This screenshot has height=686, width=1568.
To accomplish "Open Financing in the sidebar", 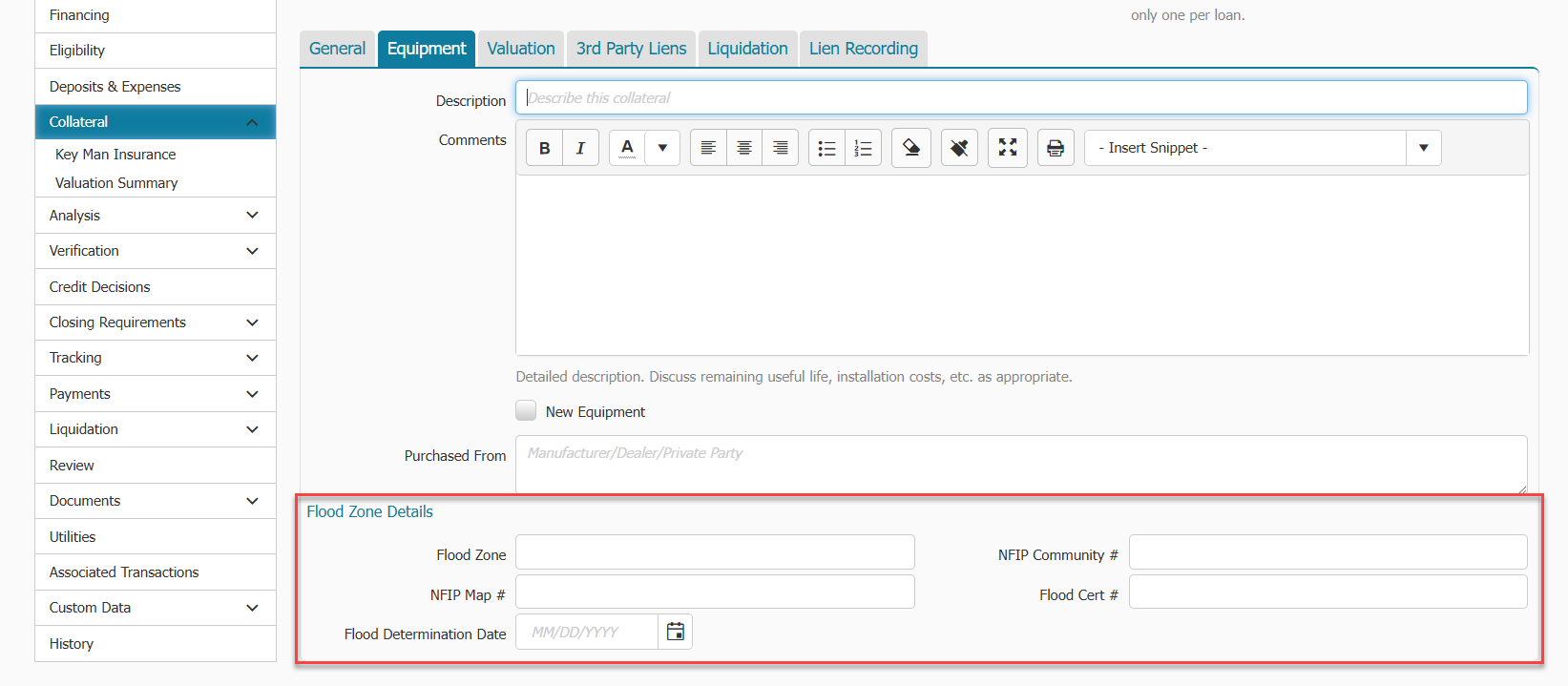I will click(x=156, y=15).
